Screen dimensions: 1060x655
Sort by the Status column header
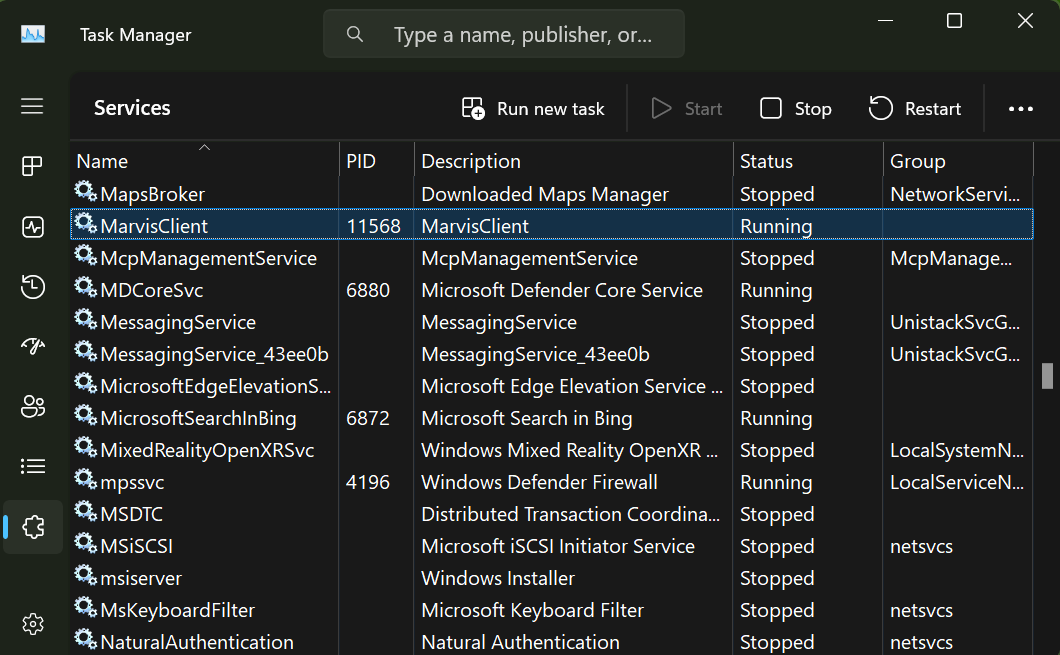pos(766,161)
